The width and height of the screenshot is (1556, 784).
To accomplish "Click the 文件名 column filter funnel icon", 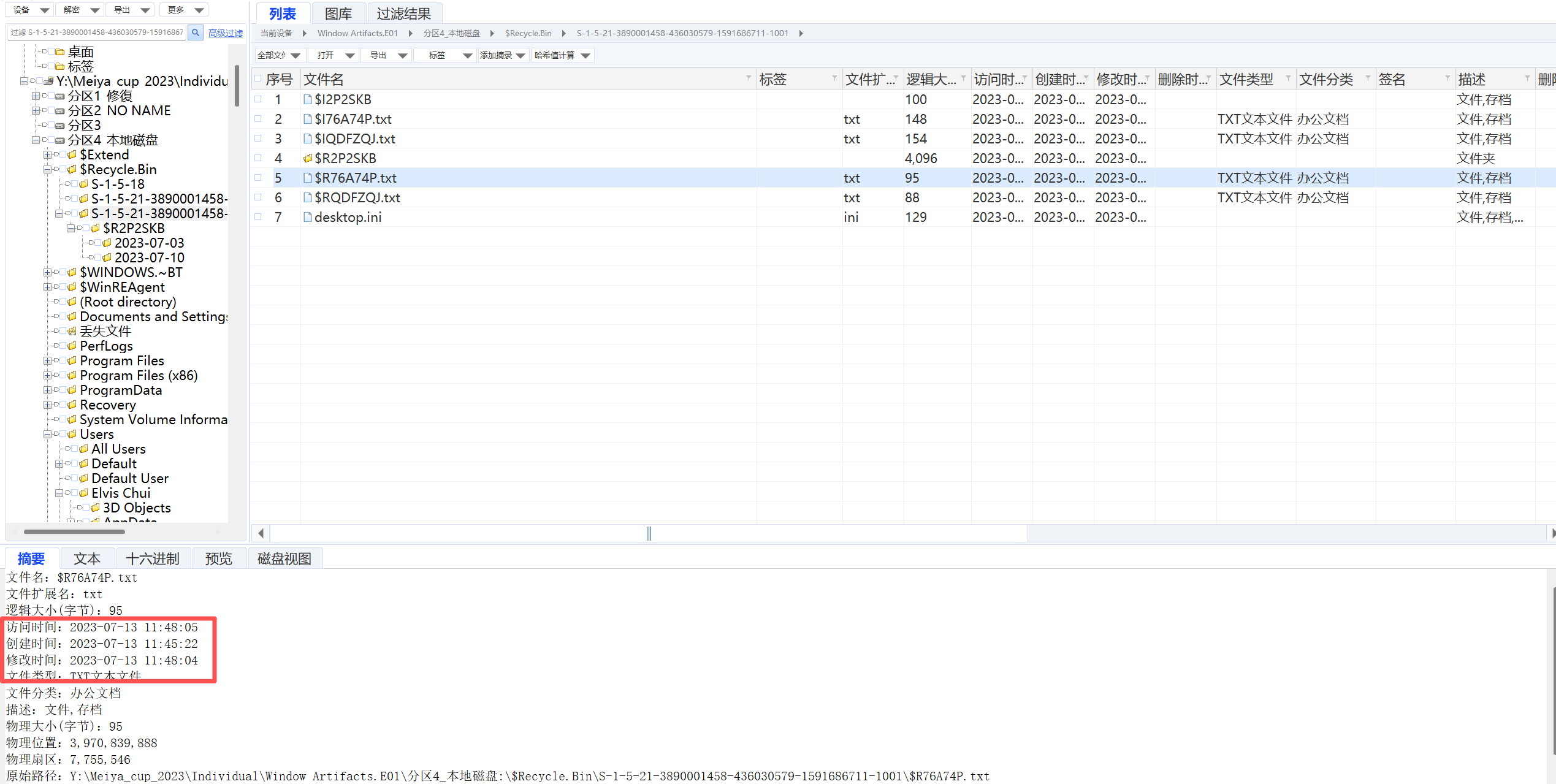I will [749, 78].
